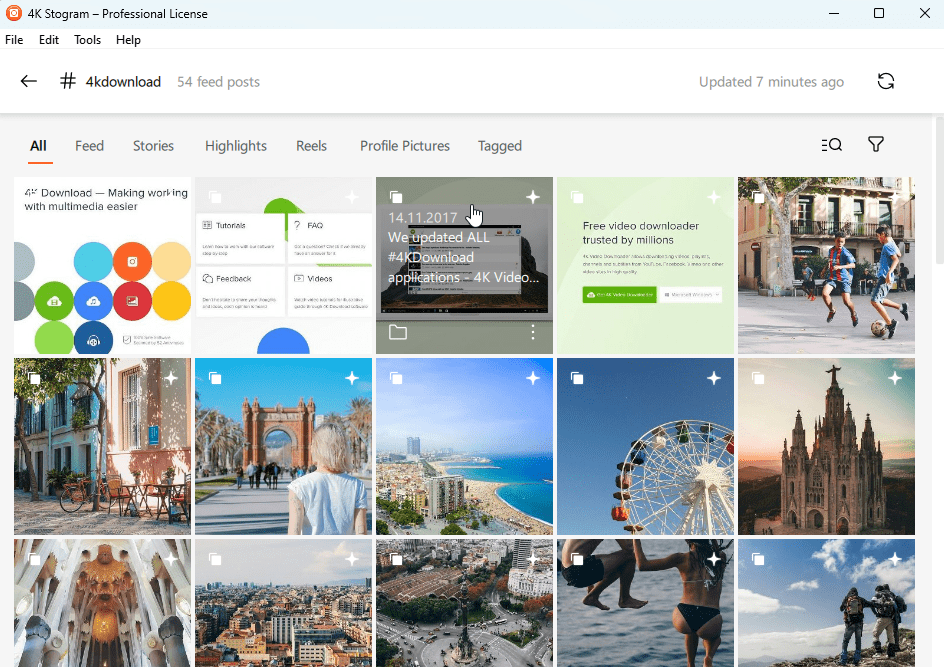Click the multi-photo icon on the cathedral ceiling photo

34,559
